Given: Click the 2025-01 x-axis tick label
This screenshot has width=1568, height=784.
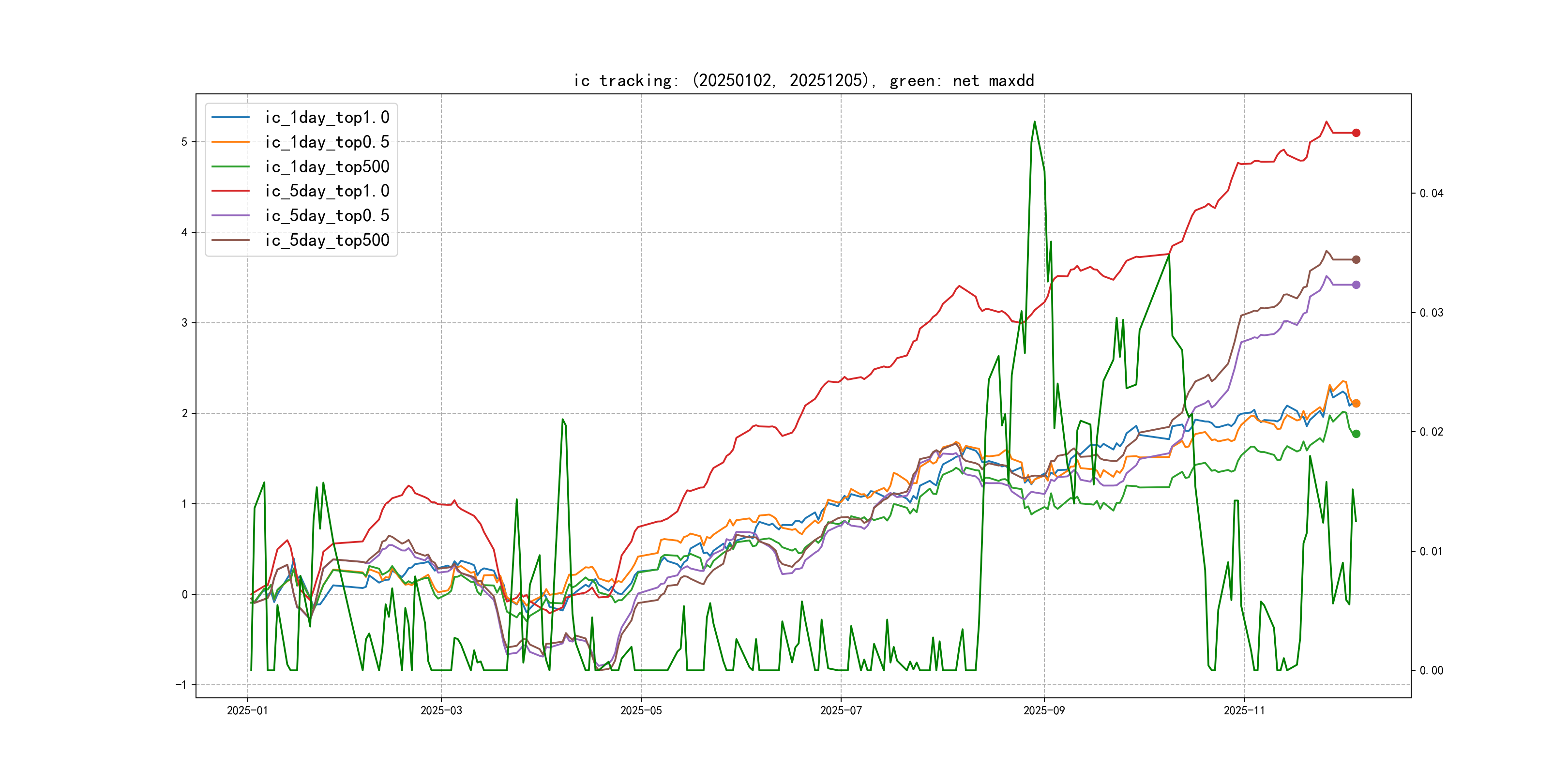Looking at the screenshot, I should click(247, 710).
